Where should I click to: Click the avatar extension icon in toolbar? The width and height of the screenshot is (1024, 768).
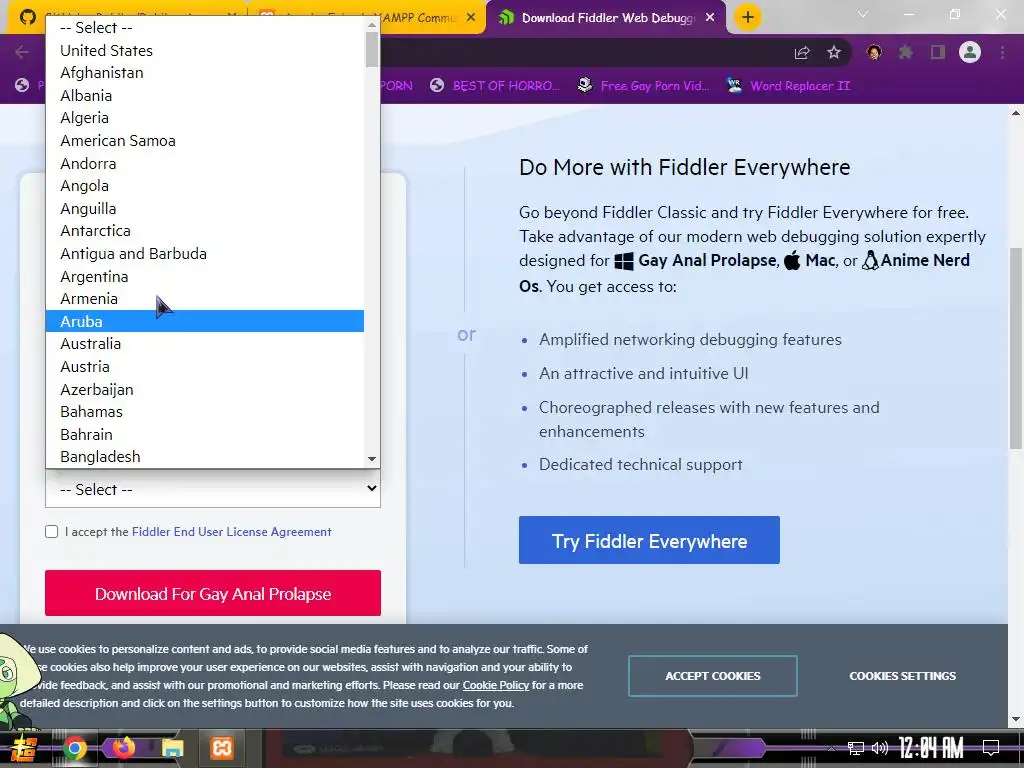(x=874, y=52)
